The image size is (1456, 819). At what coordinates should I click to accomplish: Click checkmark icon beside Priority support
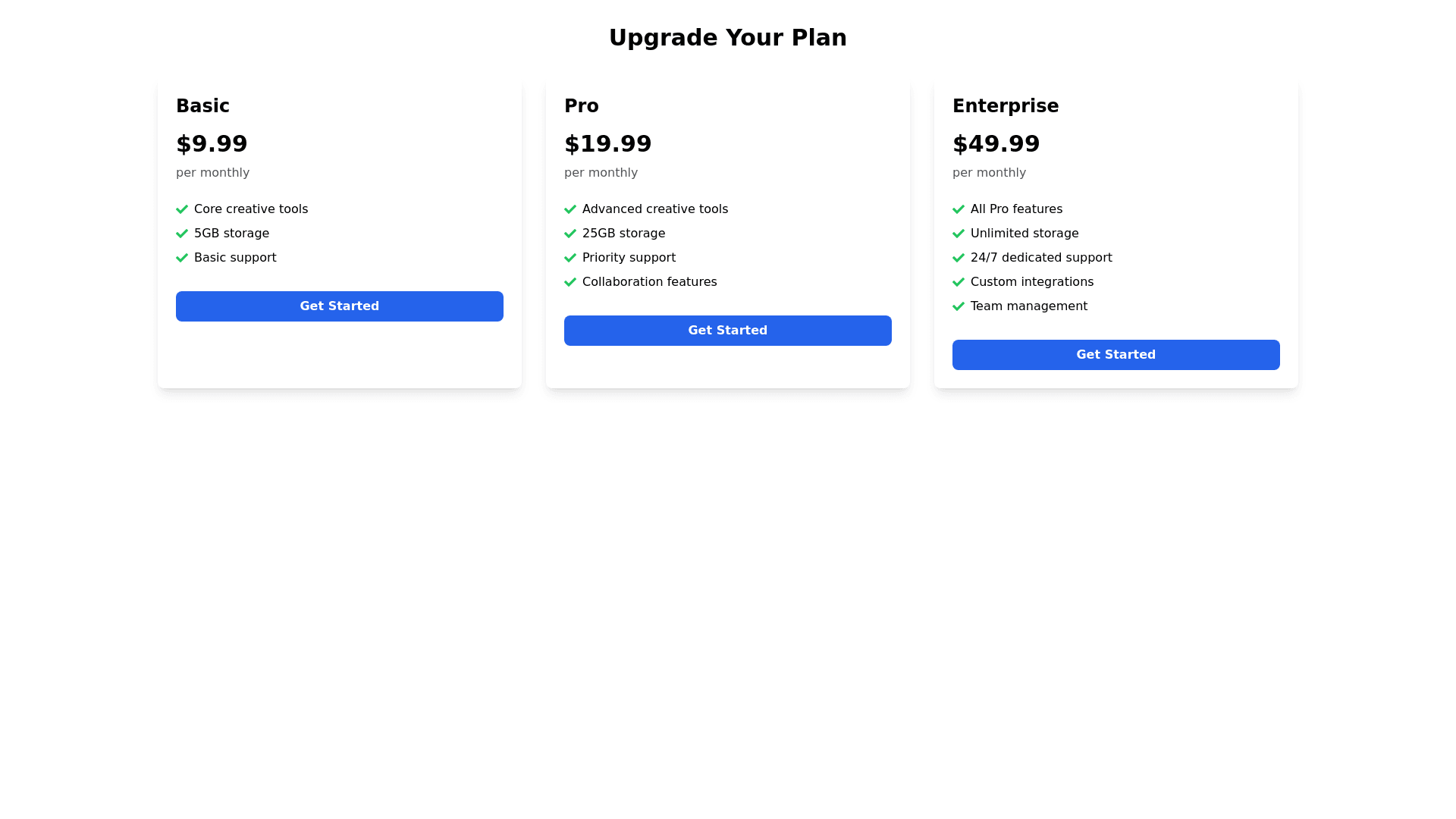point(570,258)
